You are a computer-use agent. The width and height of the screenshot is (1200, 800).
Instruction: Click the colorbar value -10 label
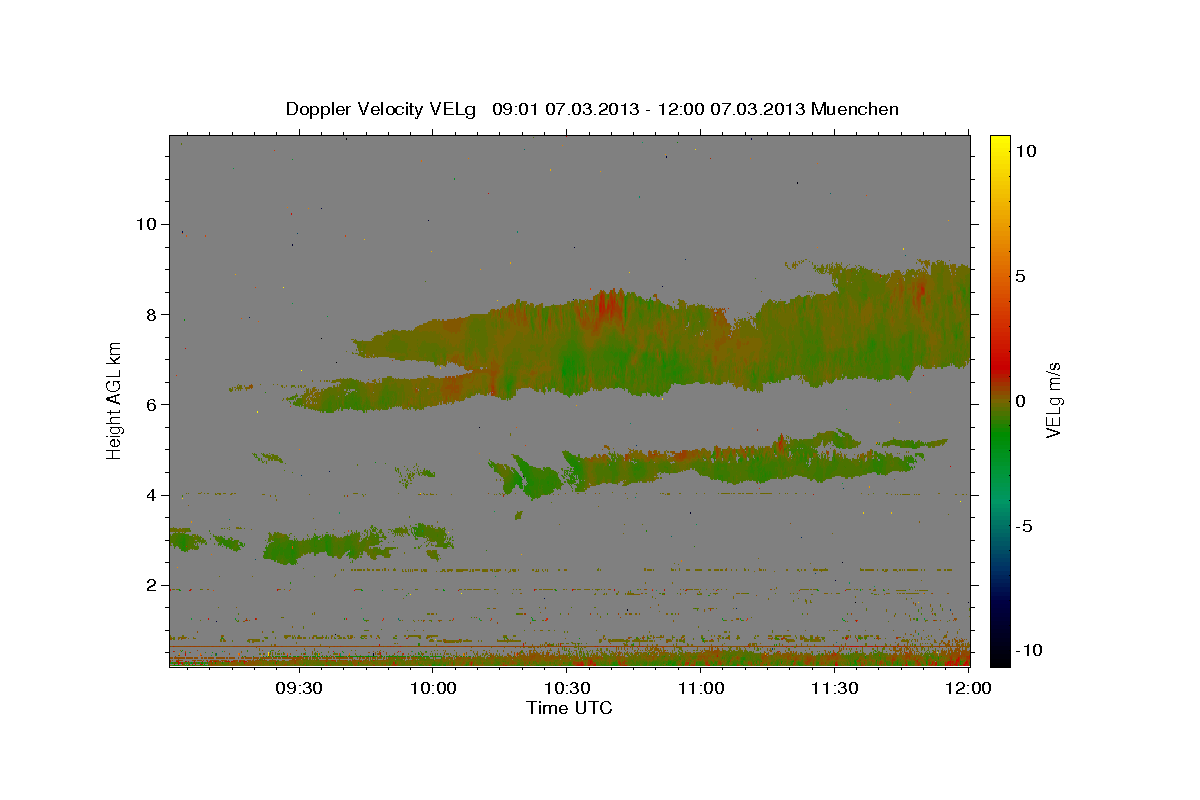[x=1027, y=651]
